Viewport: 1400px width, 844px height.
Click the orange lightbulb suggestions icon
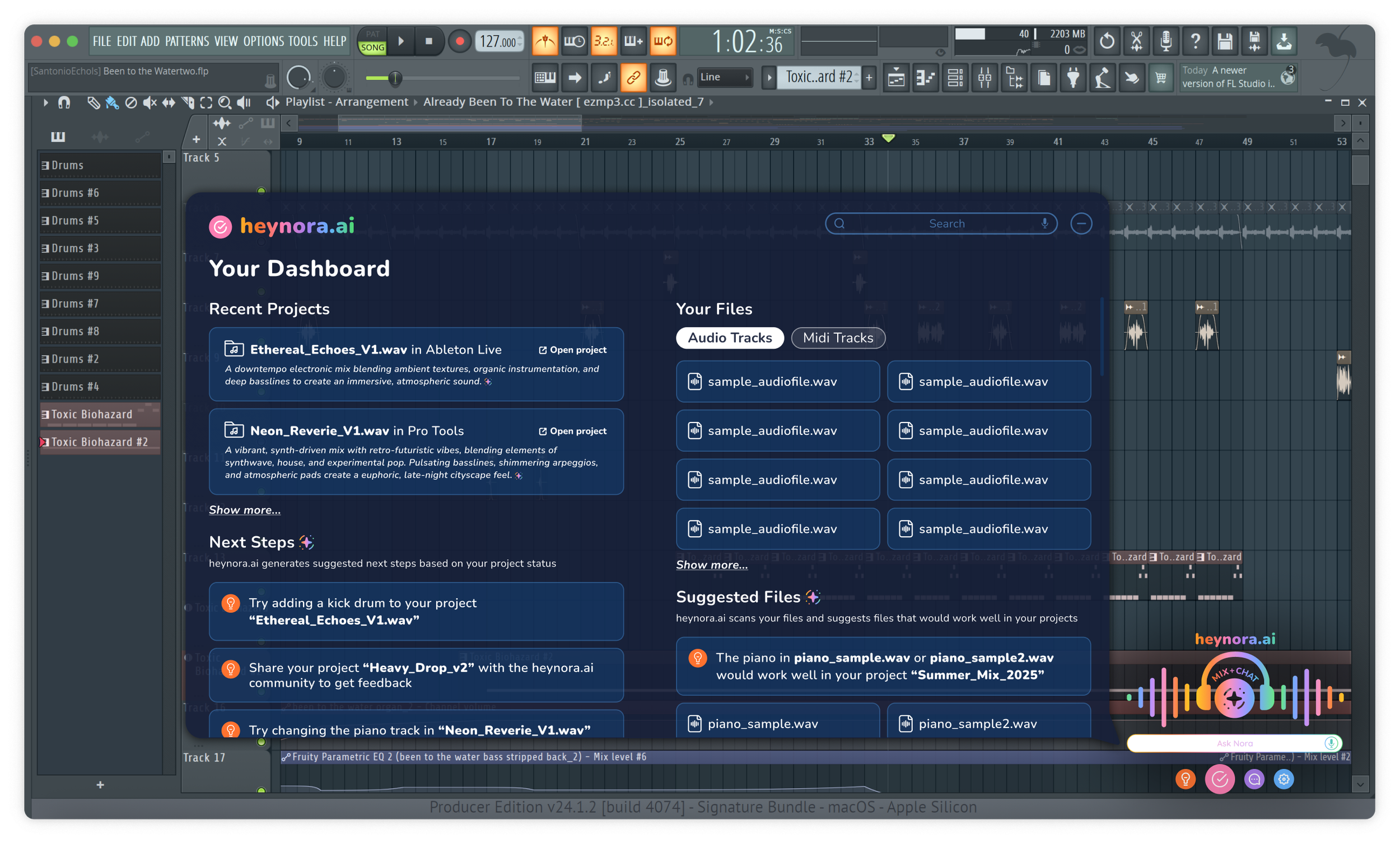click(x=1185, y=779)
